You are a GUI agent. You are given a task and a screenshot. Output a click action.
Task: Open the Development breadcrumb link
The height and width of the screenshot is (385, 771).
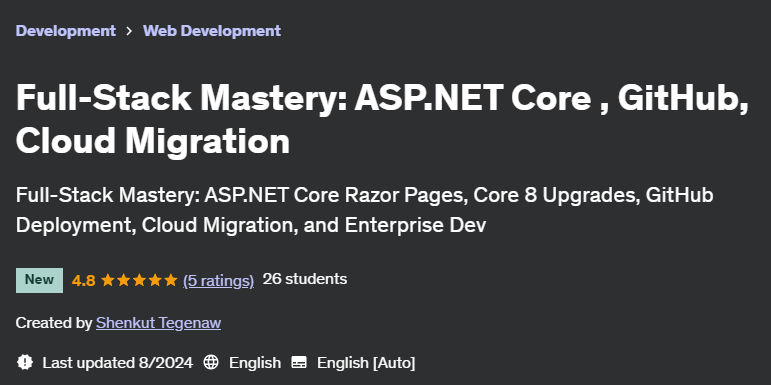tap(65, 31)
